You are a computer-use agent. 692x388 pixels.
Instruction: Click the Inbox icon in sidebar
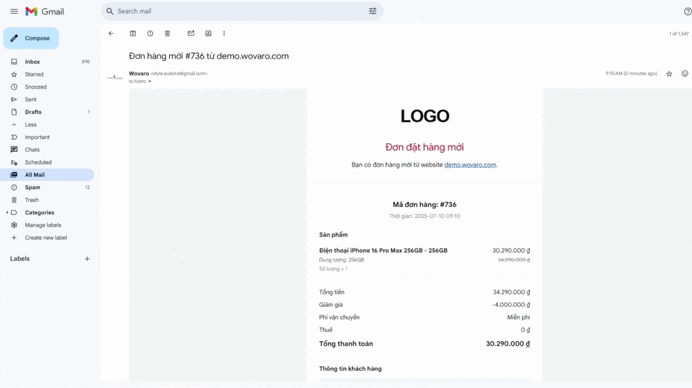pos(14,62)
